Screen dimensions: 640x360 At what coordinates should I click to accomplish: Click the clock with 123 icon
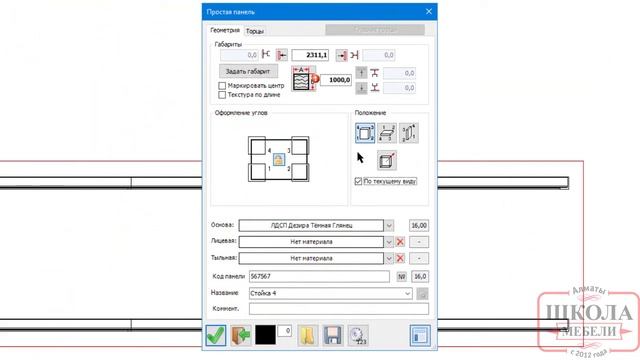tap(358, 335)
